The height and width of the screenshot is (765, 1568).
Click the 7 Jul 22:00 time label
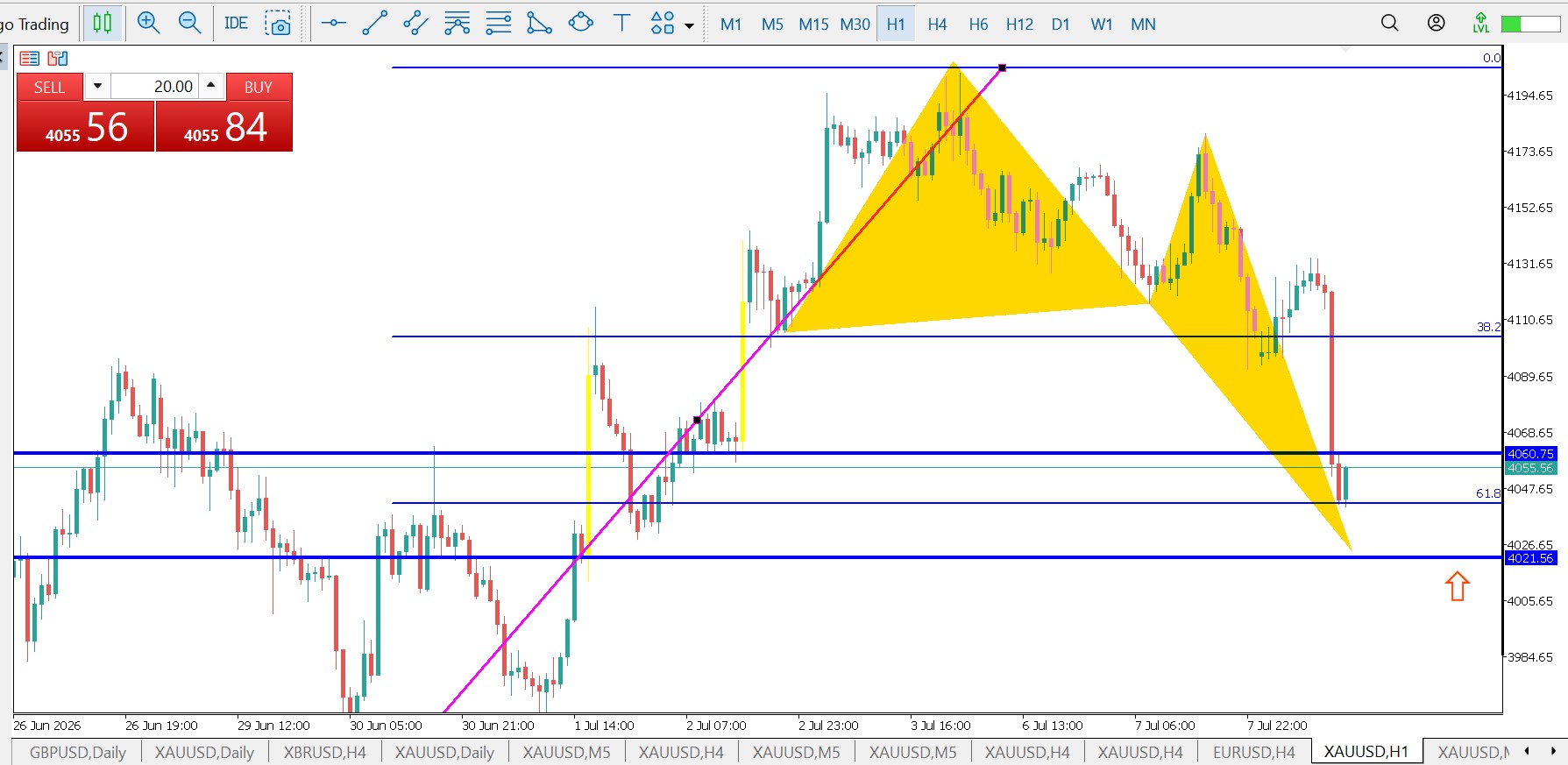tap(1277, 726)
